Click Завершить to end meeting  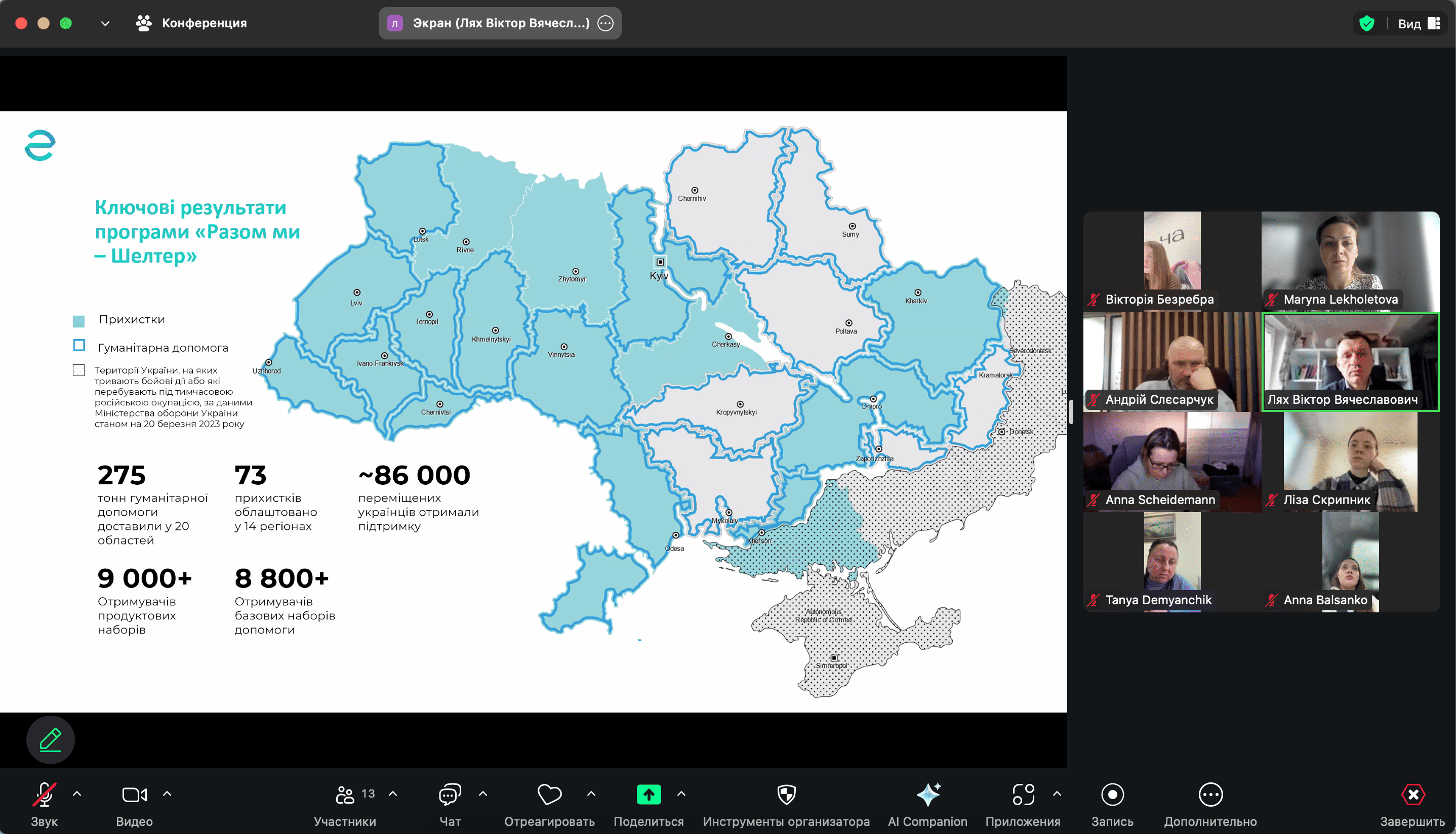[1412, 795]
